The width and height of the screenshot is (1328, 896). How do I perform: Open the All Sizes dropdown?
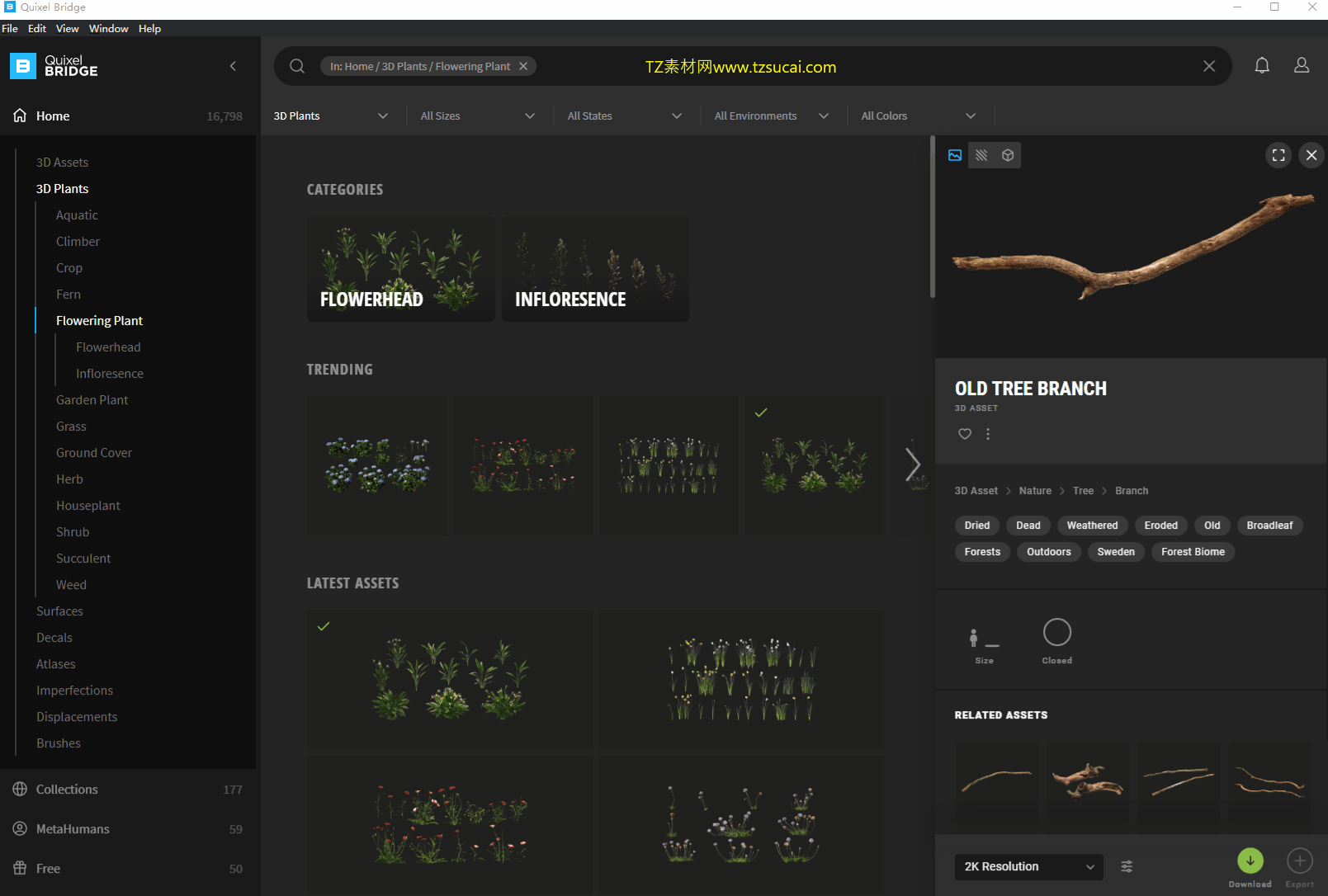[478, 116]
